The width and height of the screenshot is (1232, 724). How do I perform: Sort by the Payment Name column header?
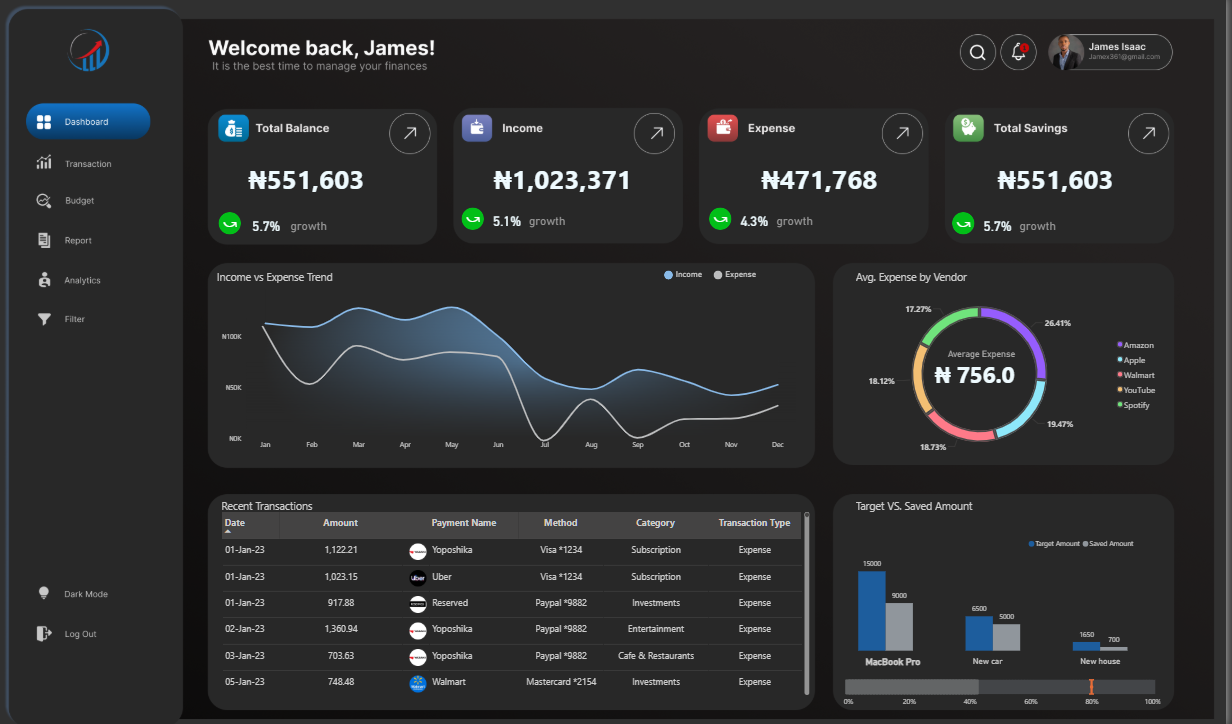pos(464,523)
